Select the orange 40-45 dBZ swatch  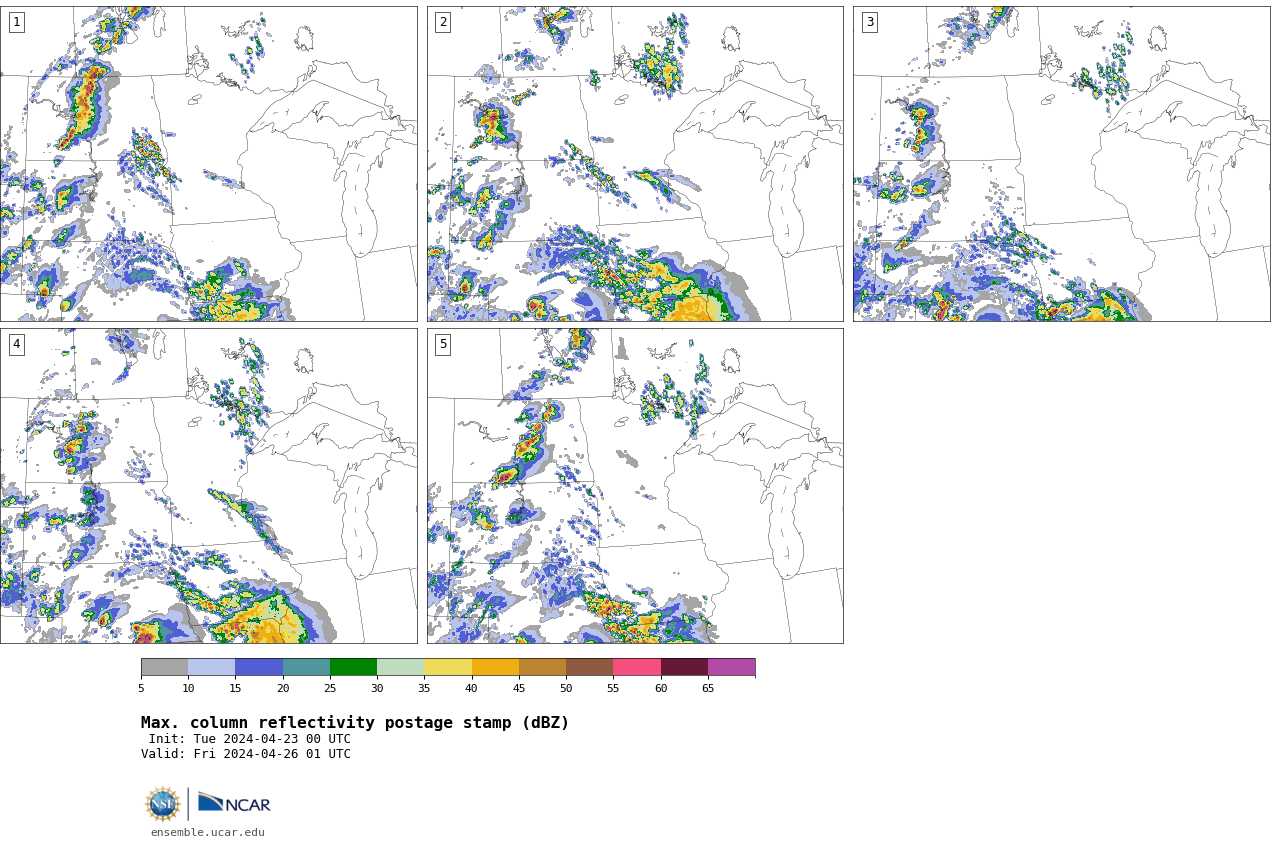tap(495, 667)
